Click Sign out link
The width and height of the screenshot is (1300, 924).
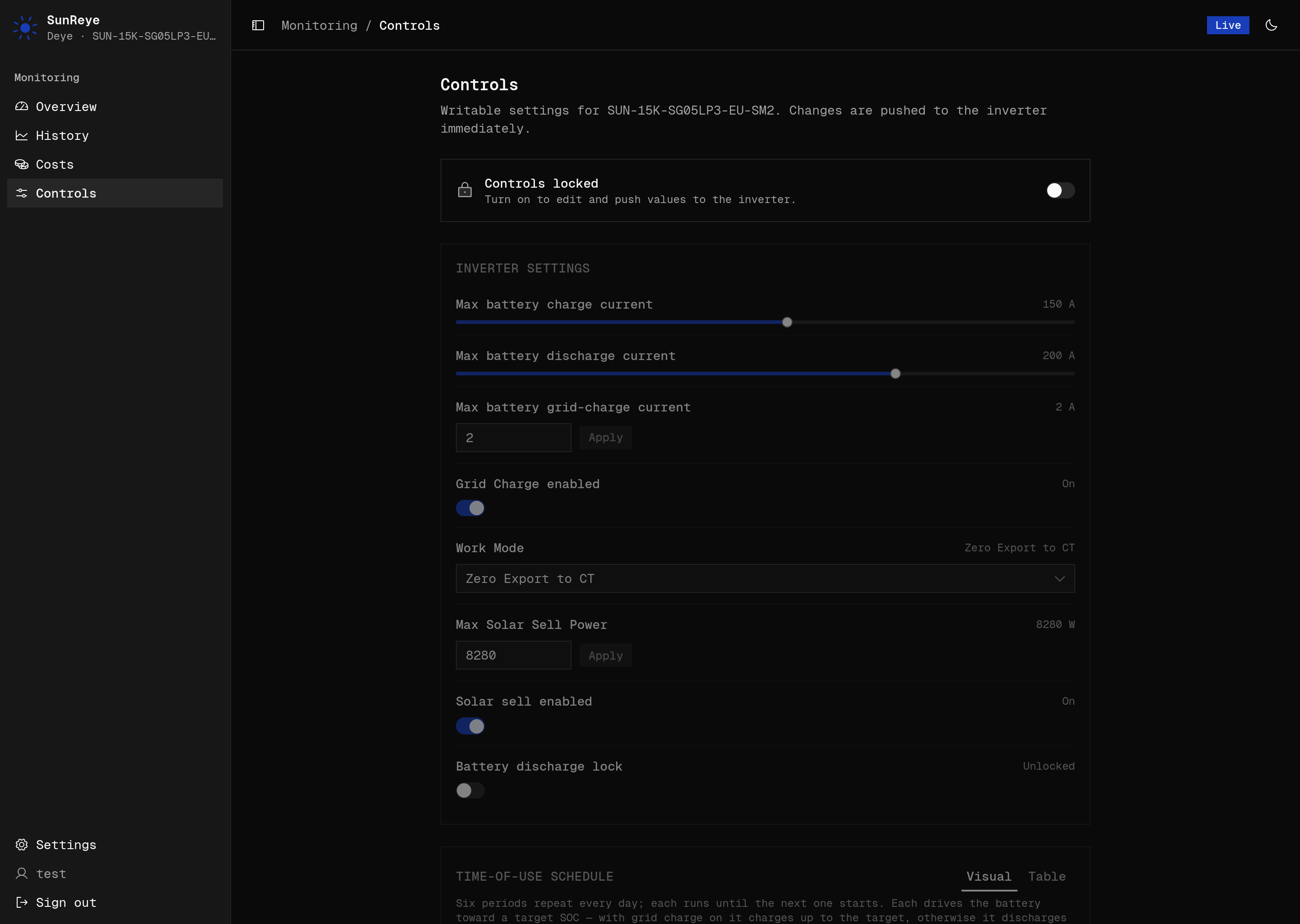(x=115, y=902)
